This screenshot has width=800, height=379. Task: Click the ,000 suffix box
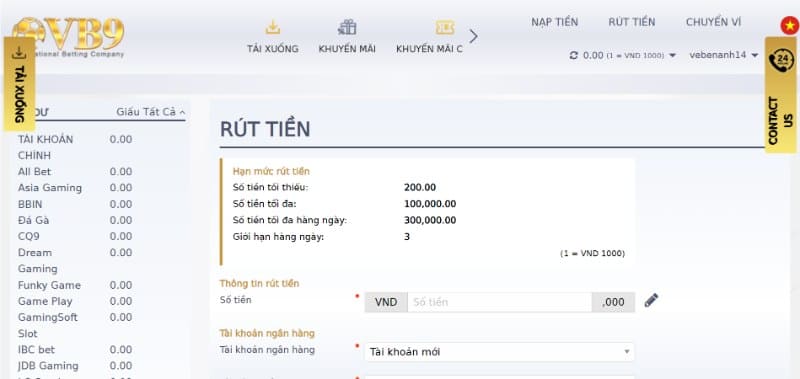click(613, 302)
